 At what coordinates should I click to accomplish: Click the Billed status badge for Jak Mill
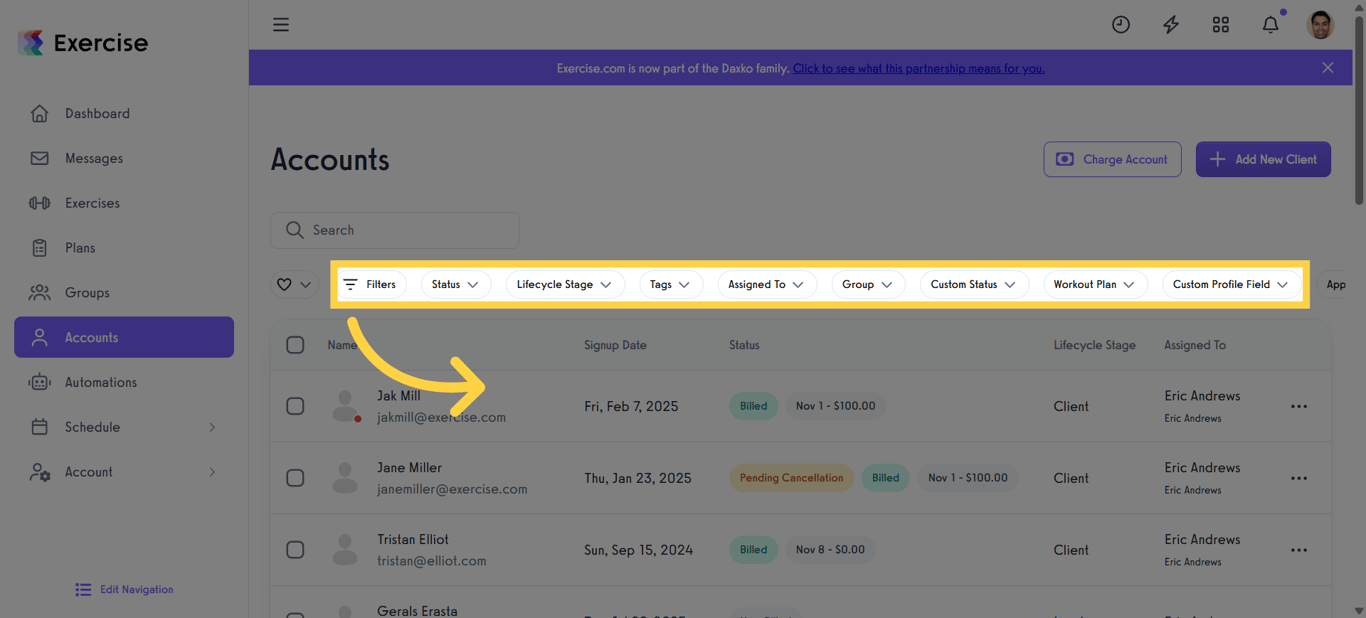pyautogui.click(x=753, y=406)
